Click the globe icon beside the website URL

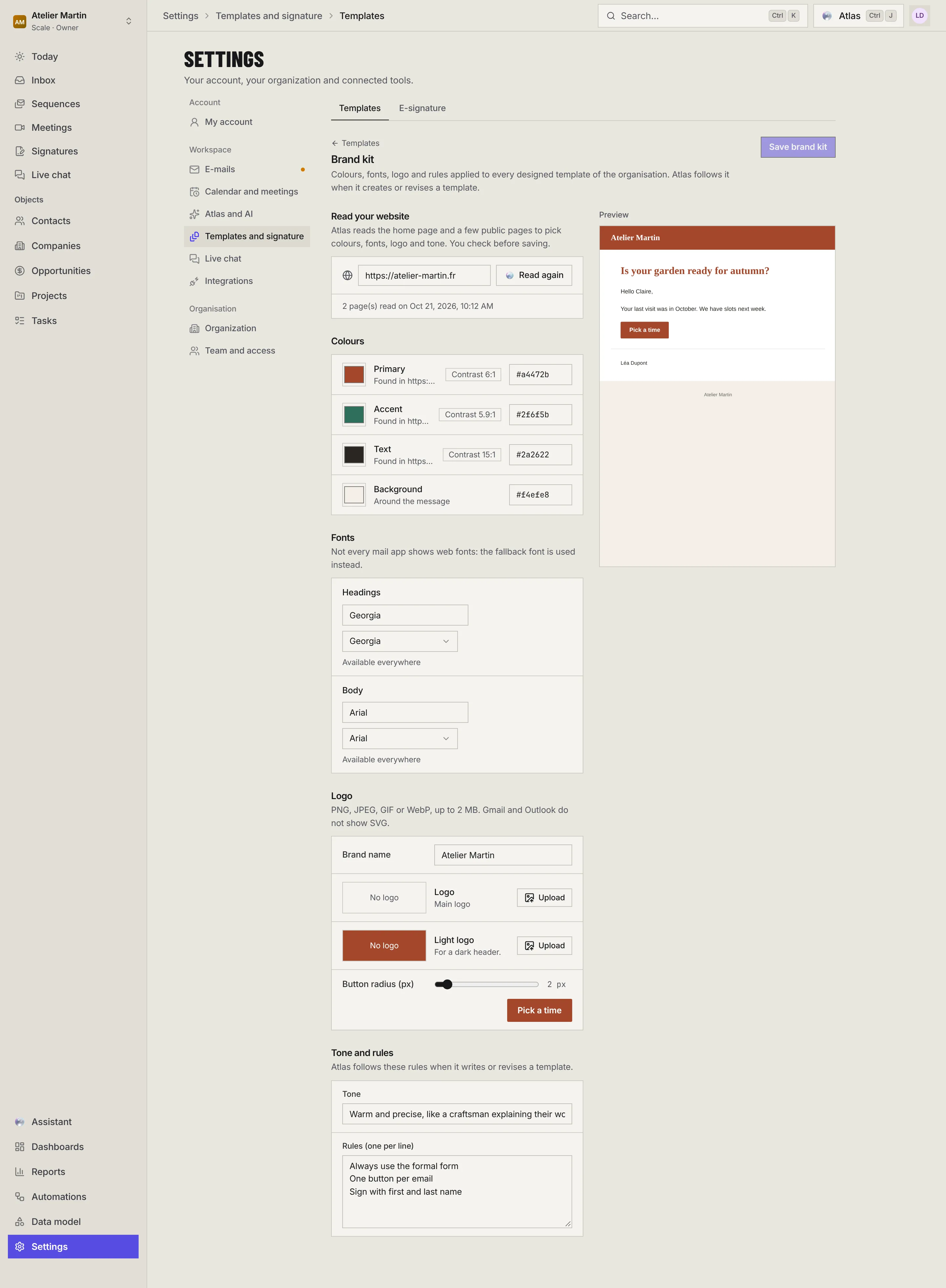(x=347, y=275)
